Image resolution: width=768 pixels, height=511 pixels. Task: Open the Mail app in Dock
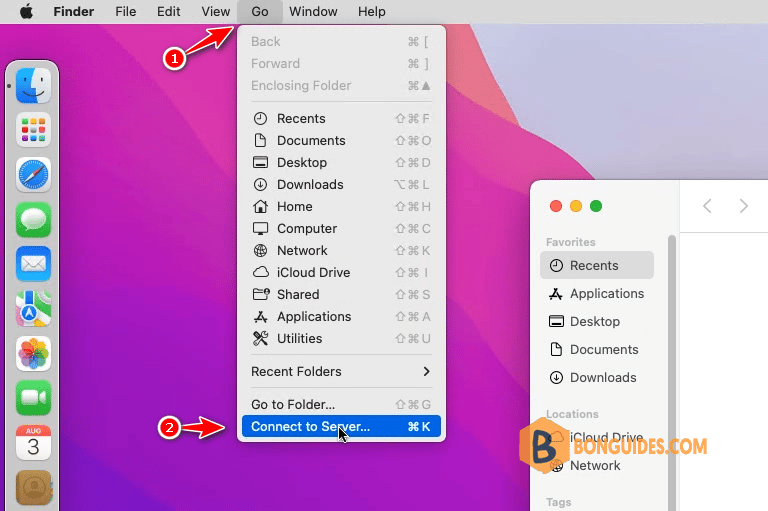coord(33,264)
